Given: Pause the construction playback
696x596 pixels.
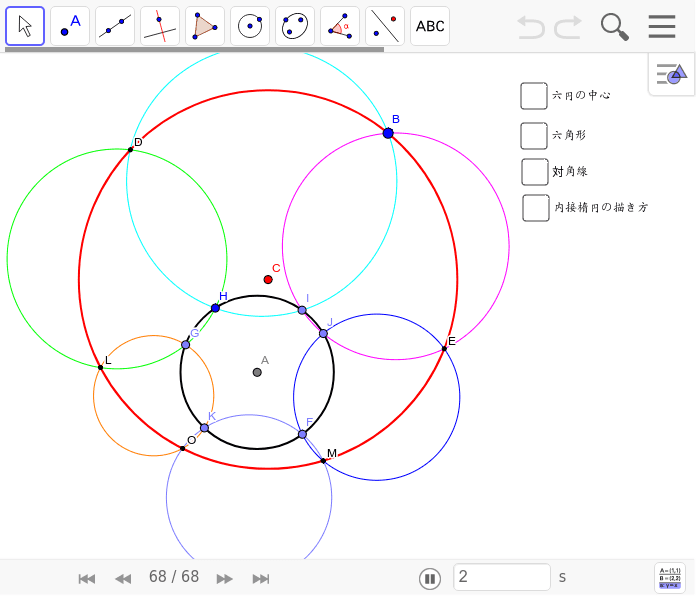Looking at the screenshot, I should pyautogui.click(x=430, y=579).
